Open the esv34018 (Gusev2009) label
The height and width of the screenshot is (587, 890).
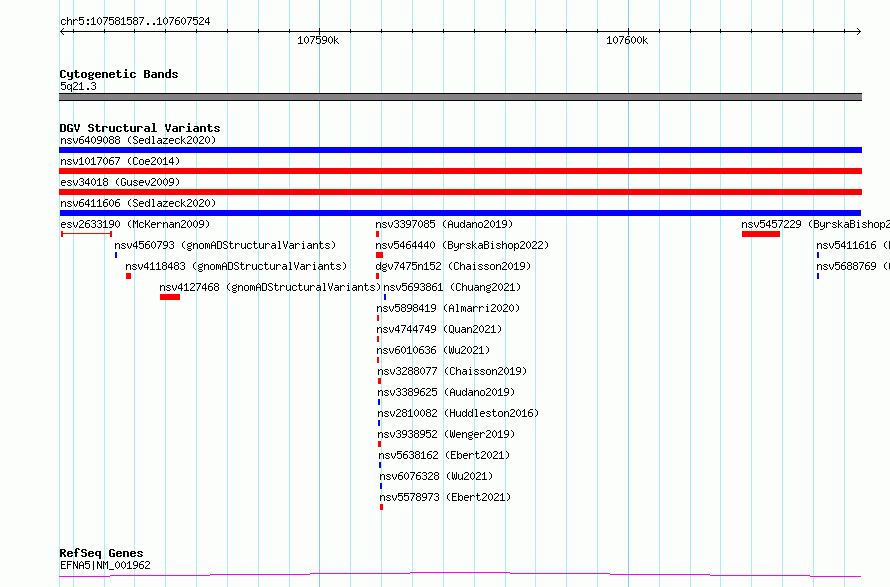click(x=120, y=182)
